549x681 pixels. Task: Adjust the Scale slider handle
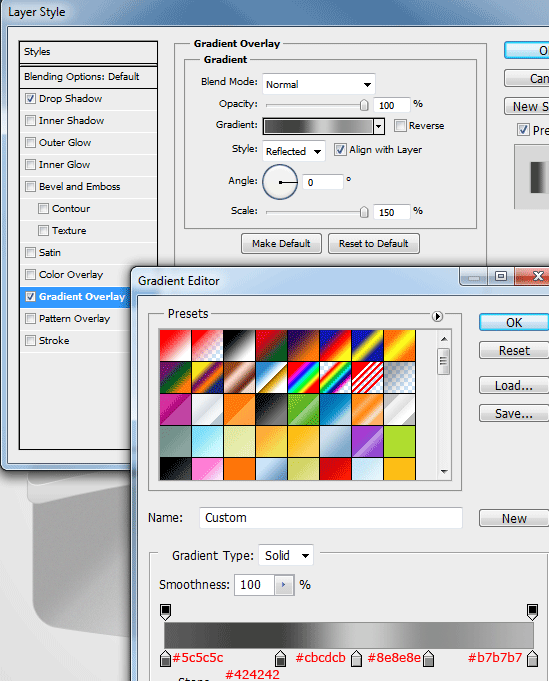pyautogui.click(x=364, y=212)
